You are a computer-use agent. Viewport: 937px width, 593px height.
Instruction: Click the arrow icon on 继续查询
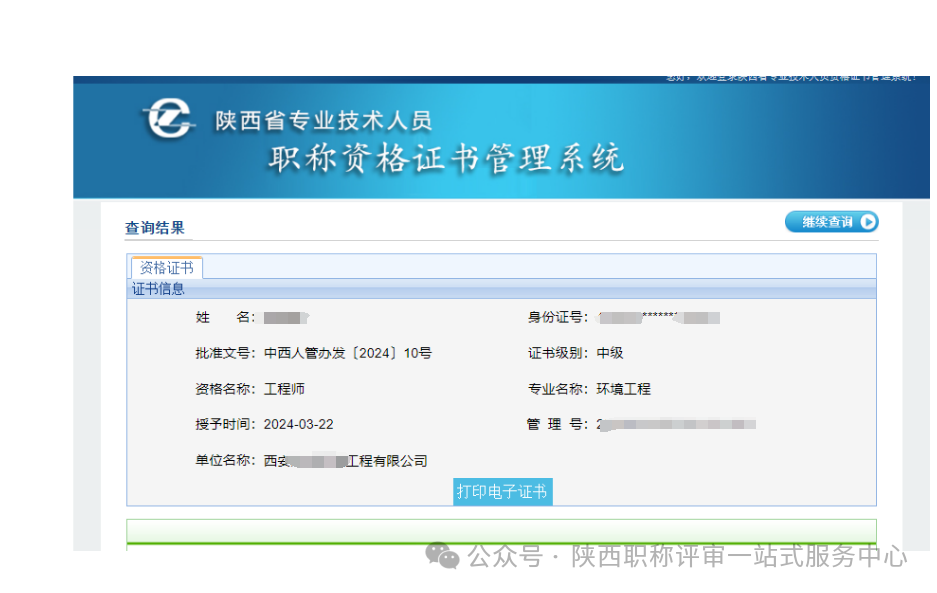point(868,222)
